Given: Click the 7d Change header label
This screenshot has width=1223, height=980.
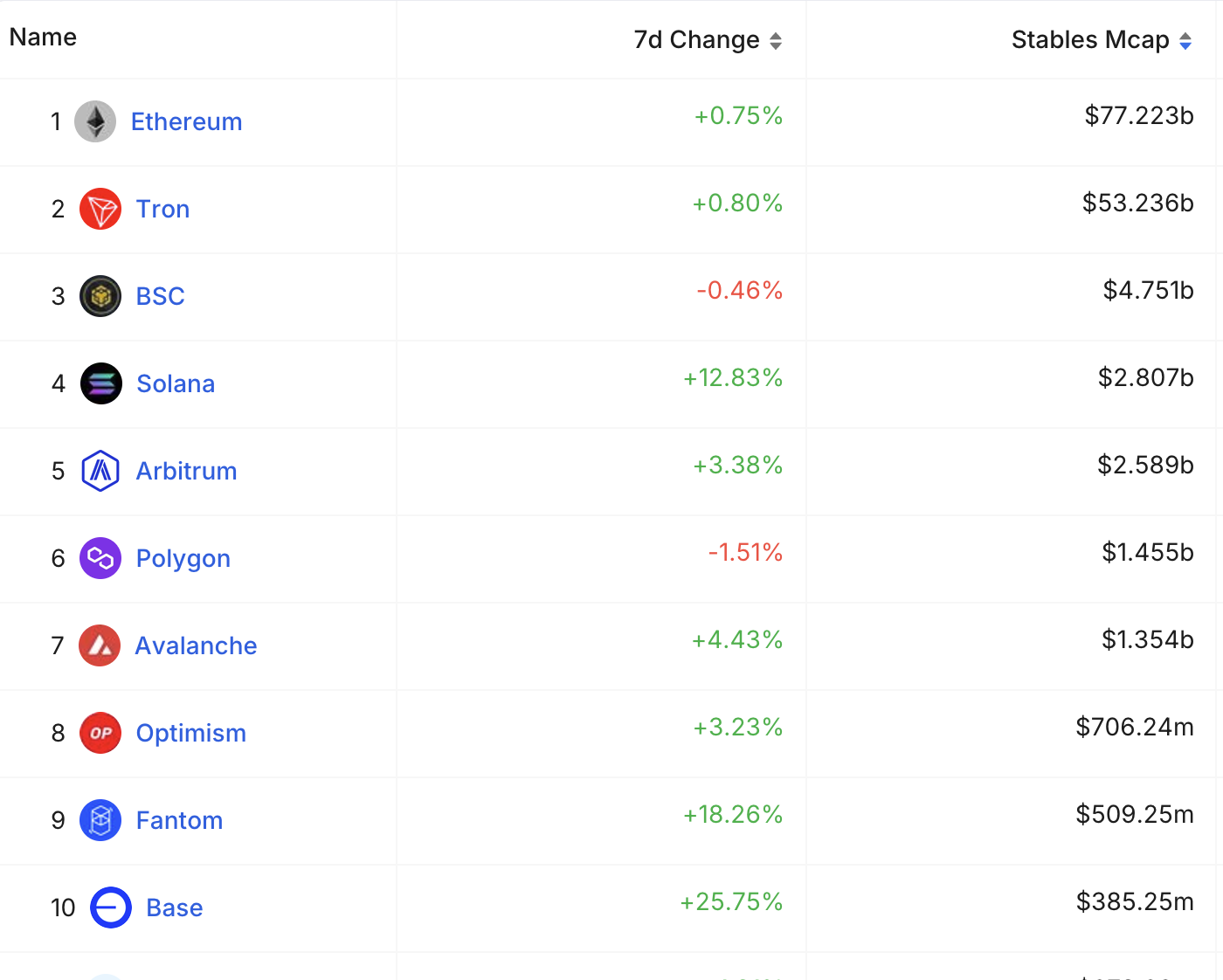Looking at the screenshot, I should tap(694, 40).
